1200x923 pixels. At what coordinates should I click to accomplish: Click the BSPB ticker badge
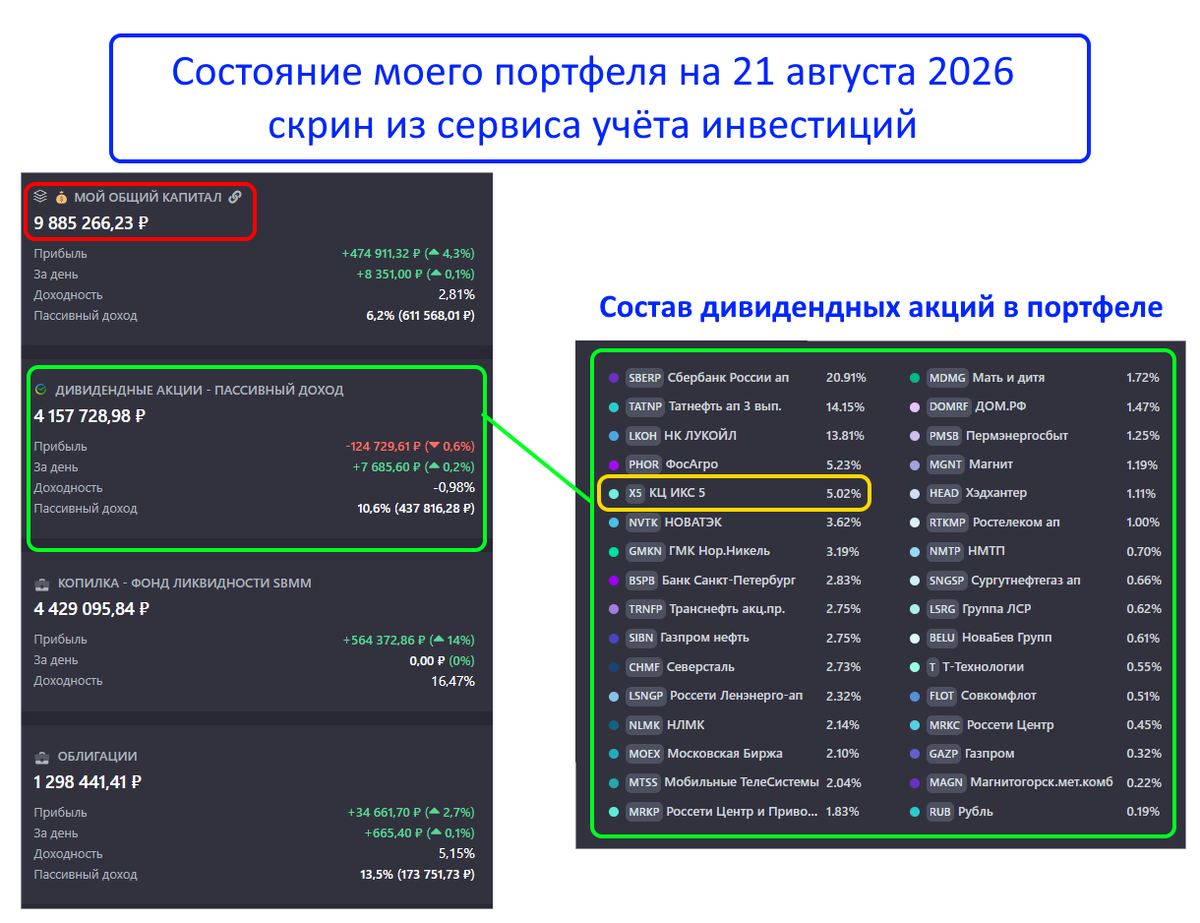(642, 581)
